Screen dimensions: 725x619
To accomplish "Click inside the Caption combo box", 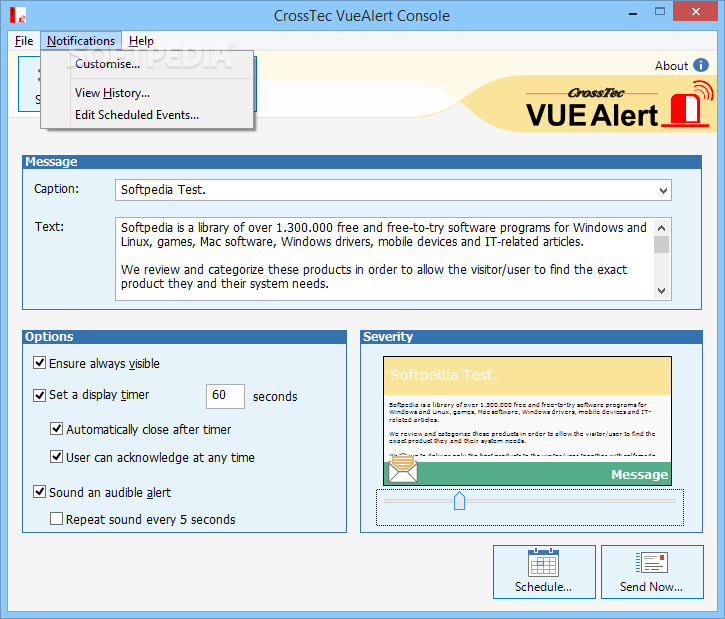I will click(393, 190).
